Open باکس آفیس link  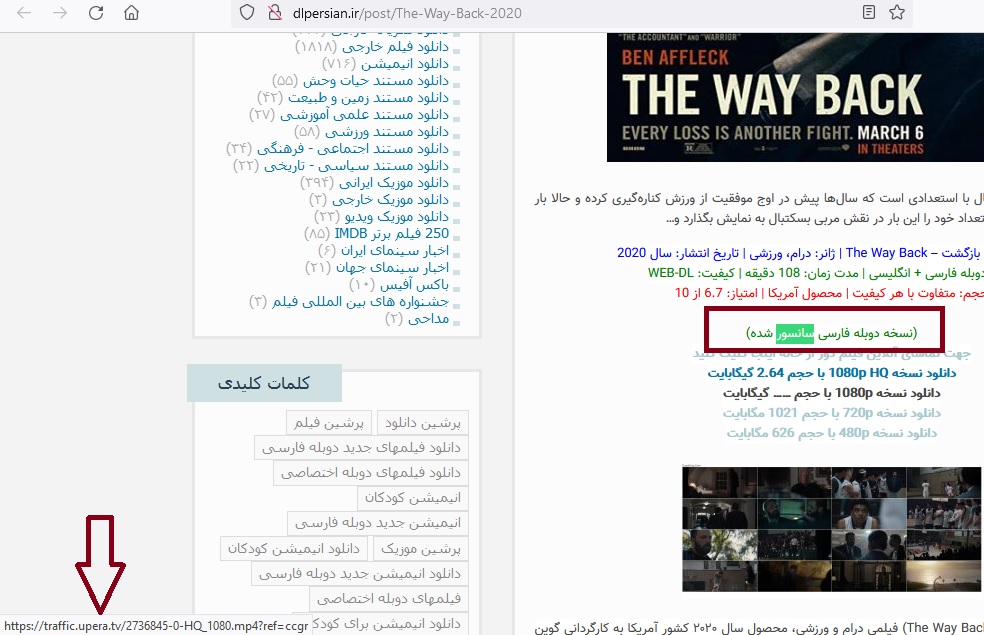pos(415,284)
